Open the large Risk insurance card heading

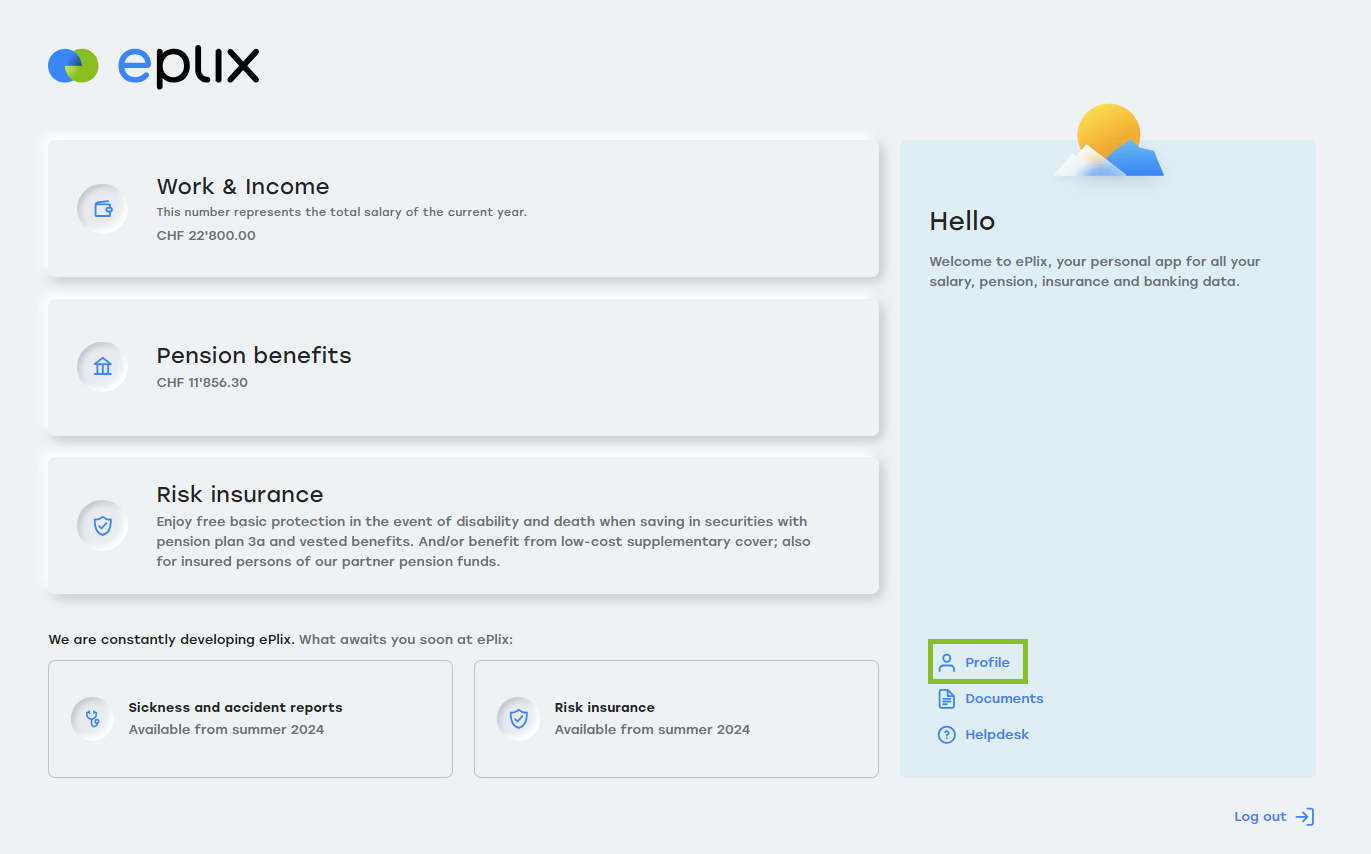click(240, 495)
